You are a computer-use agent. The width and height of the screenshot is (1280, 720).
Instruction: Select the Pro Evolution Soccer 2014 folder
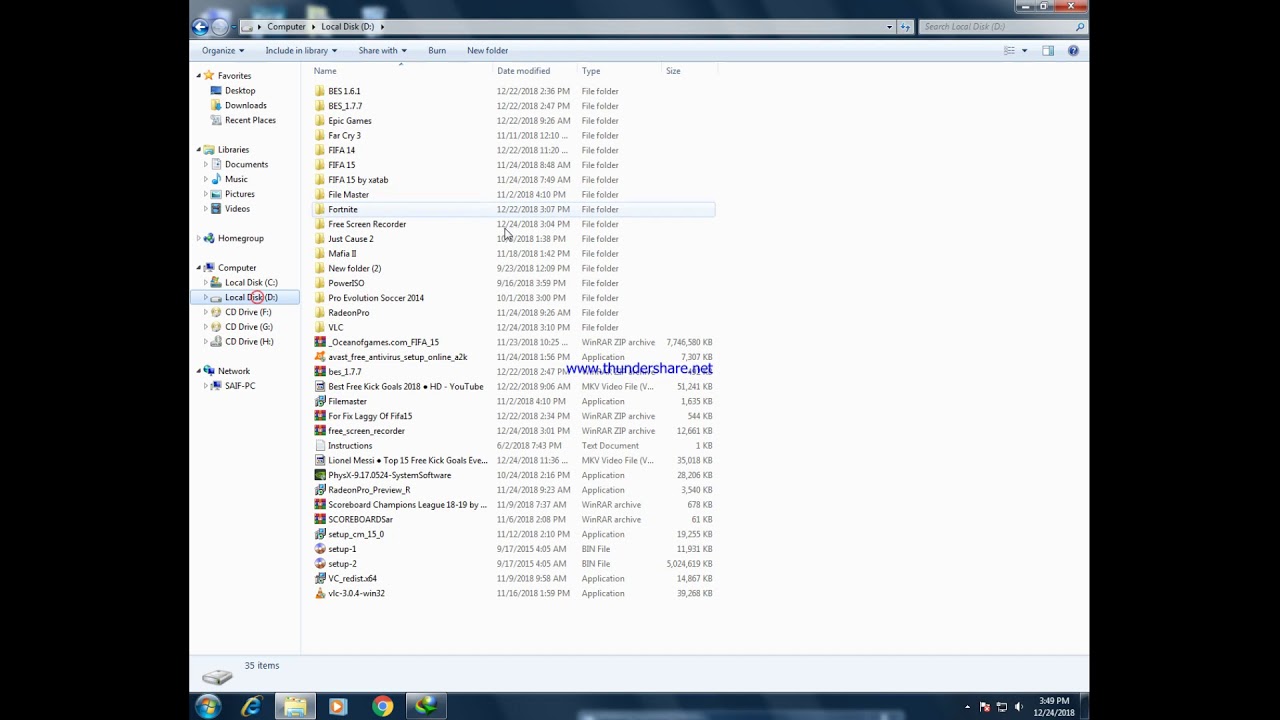click(x=376, y=298)
